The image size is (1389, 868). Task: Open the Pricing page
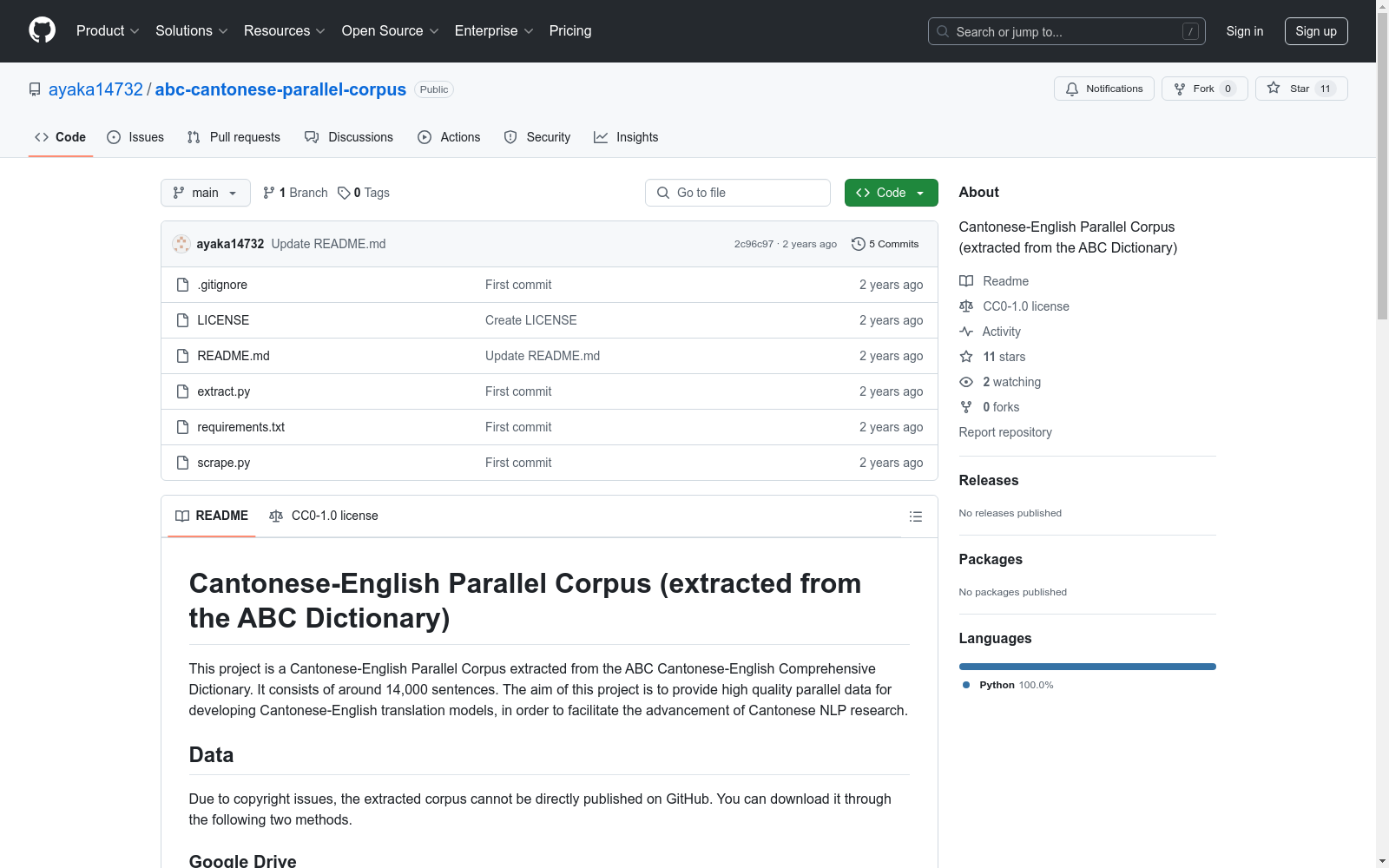tap(570, 30)
